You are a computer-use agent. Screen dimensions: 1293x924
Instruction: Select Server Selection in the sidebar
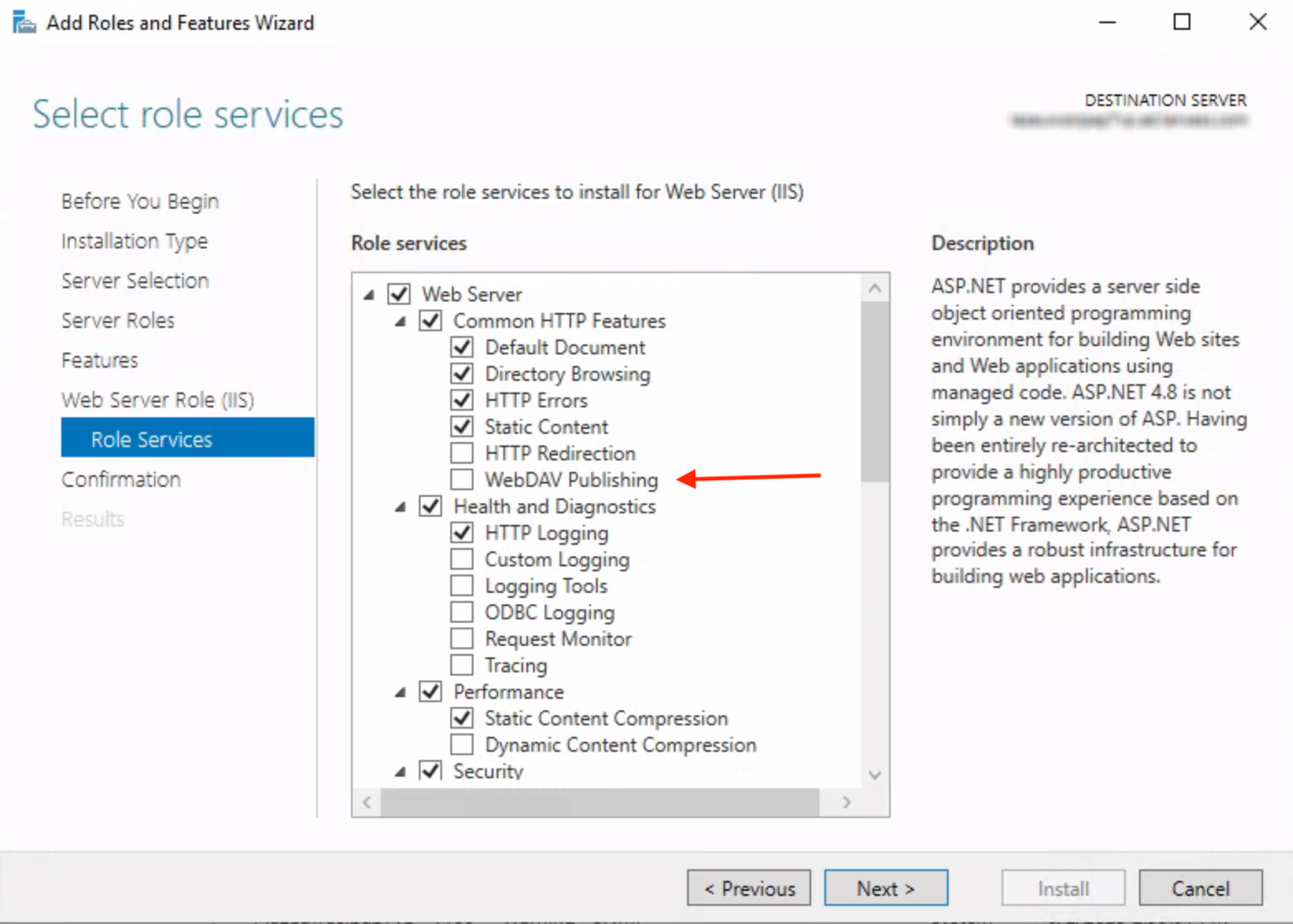(x=135, y=281)
